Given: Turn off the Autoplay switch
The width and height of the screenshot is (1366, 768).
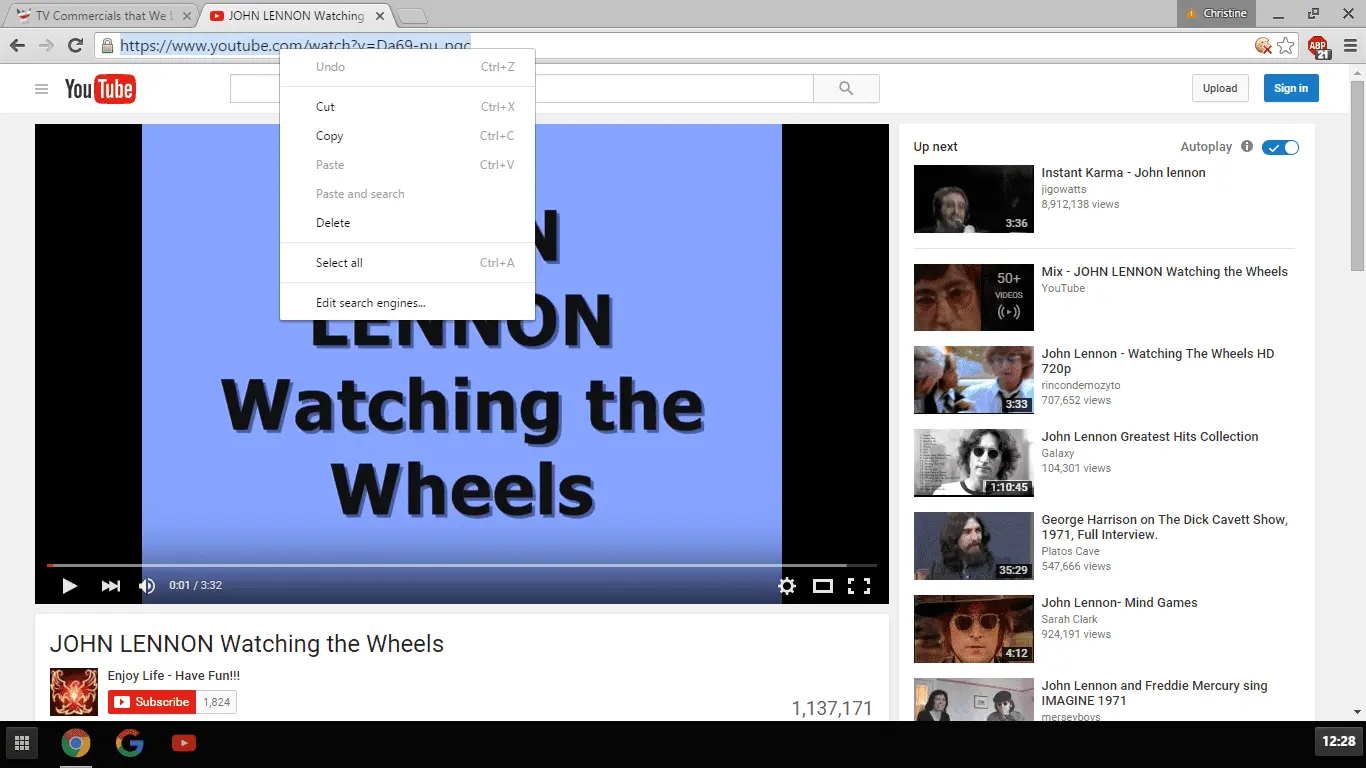Looking at the screenshot, I should (x=1280, y=147).
